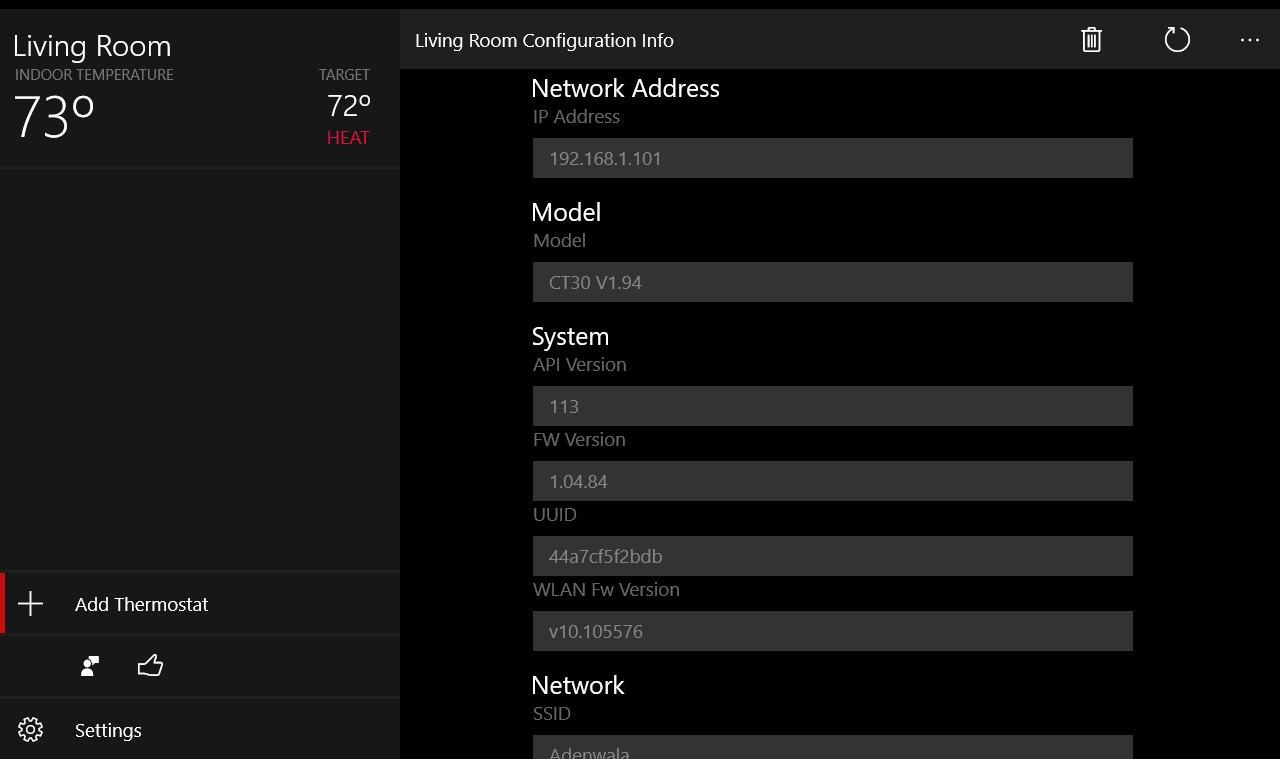Click the API Version field showing 113
Screen dimensions: 1280x759
point(832,406)
